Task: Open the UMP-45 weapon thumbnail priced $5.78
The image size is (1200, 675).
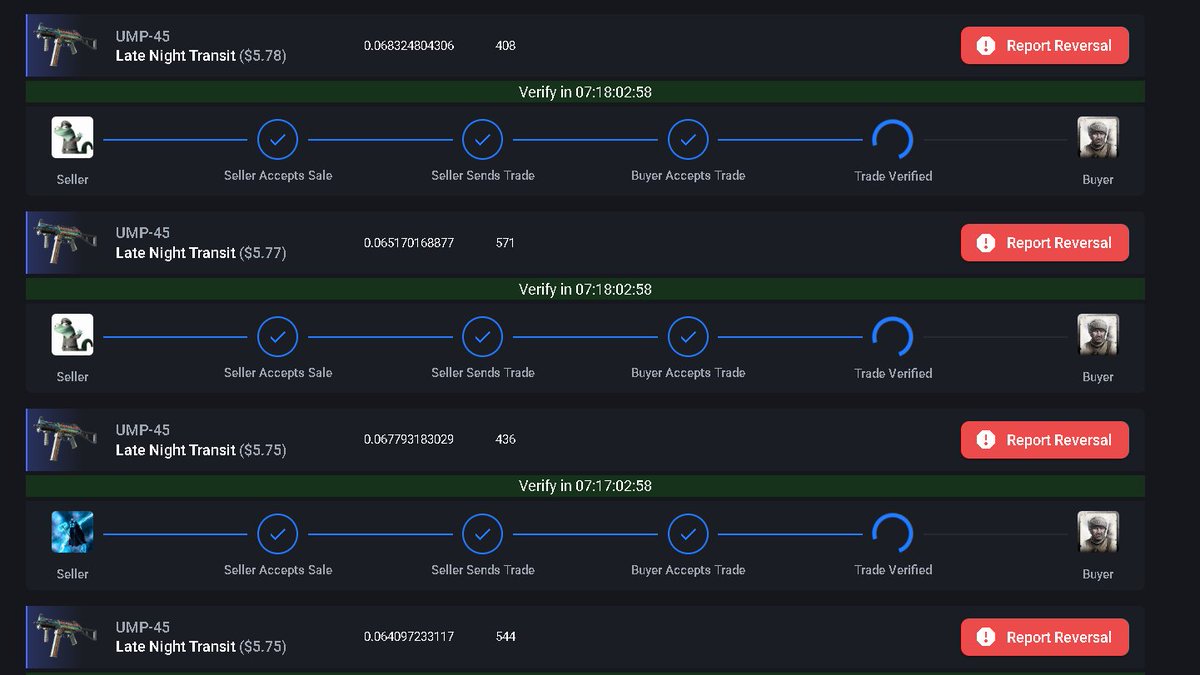Action: (66, 46)
